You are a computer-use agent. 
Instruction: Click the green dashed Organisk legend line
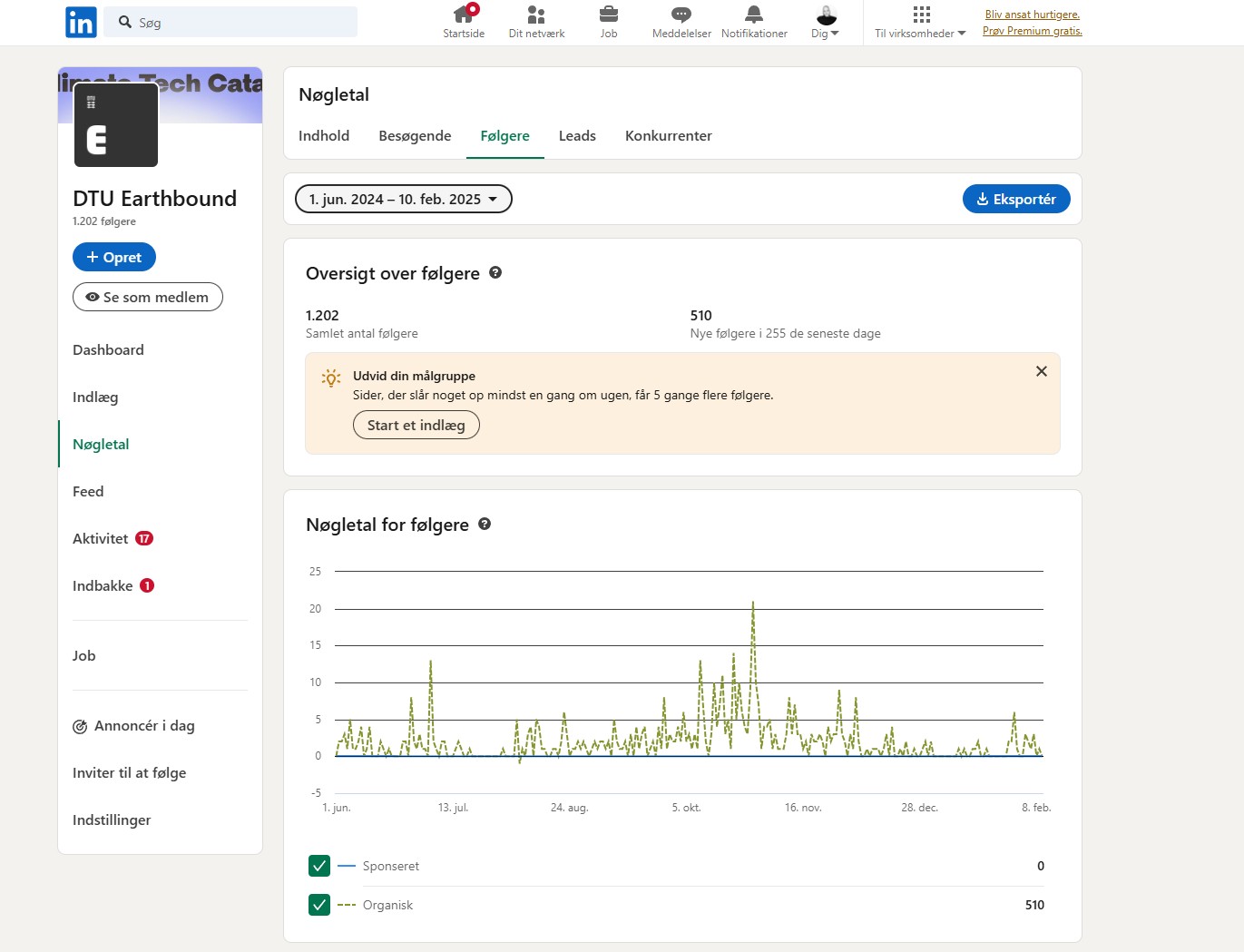coord(347,905)
